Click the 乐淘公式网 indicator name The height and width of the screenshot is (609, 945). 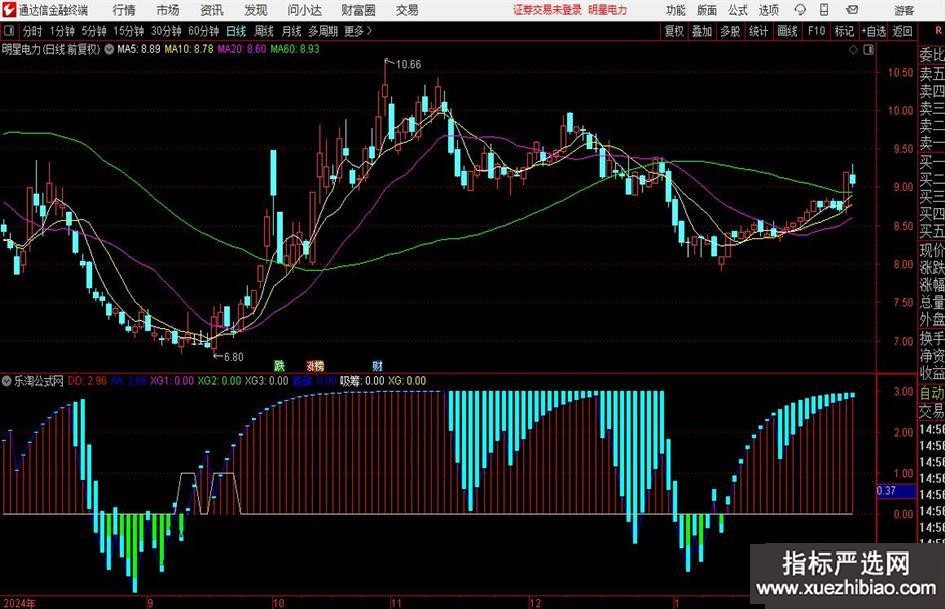tap(39, 381)
